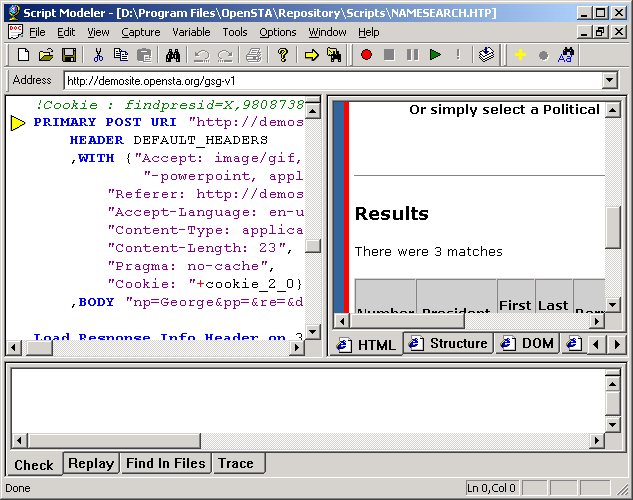Click the 'Results' heading

click(x=392, y=214)
